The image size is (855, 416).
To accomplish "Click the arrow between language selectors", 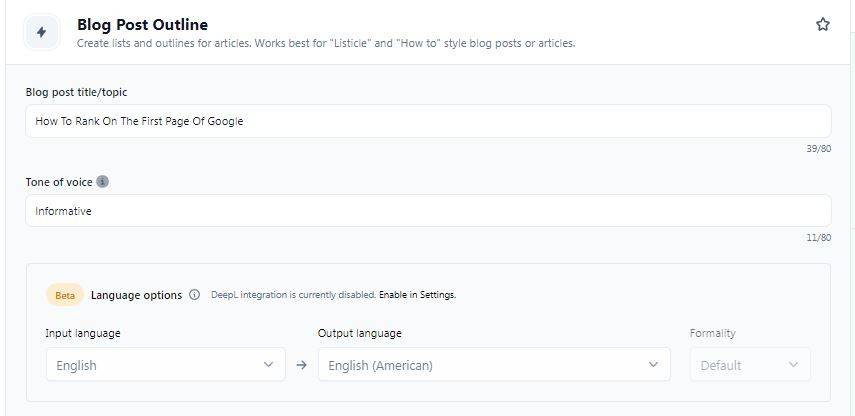I will (x=302, y=365).
